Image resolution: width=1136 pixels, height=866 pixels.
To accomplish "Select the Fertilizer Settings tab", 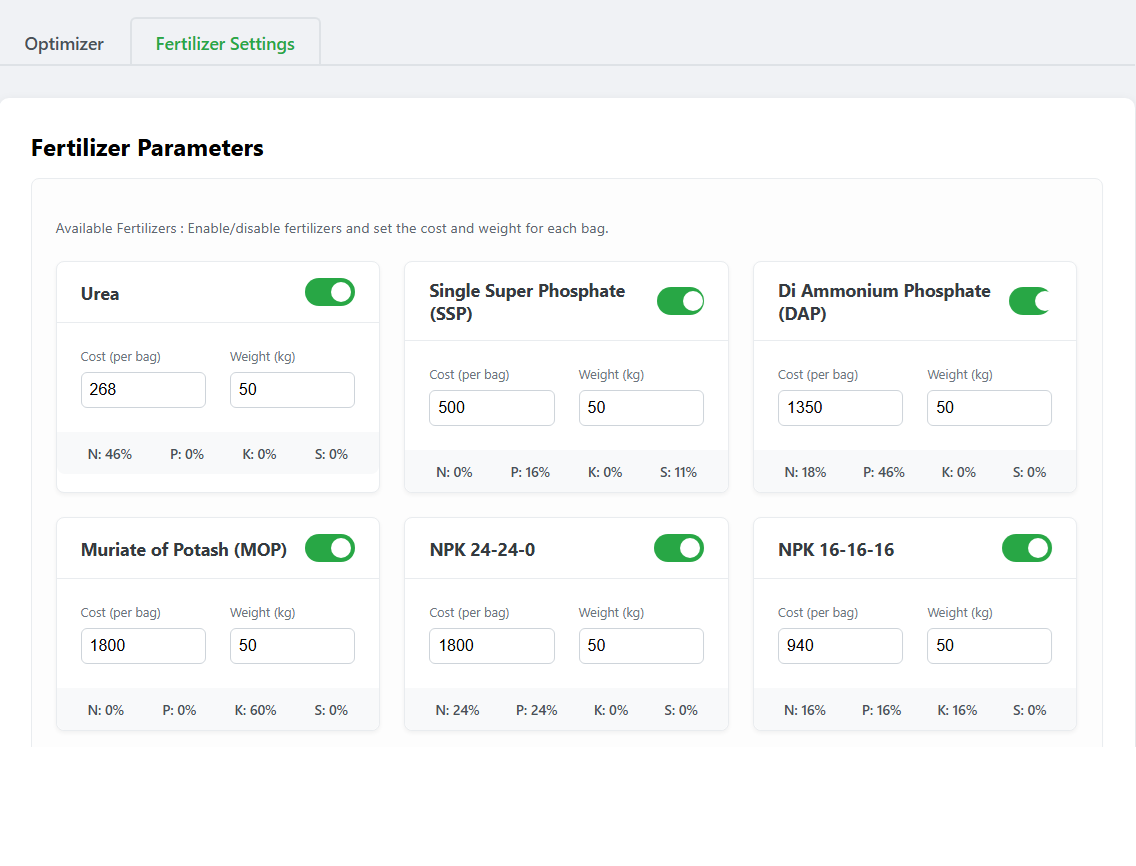I will coord(225,44).
